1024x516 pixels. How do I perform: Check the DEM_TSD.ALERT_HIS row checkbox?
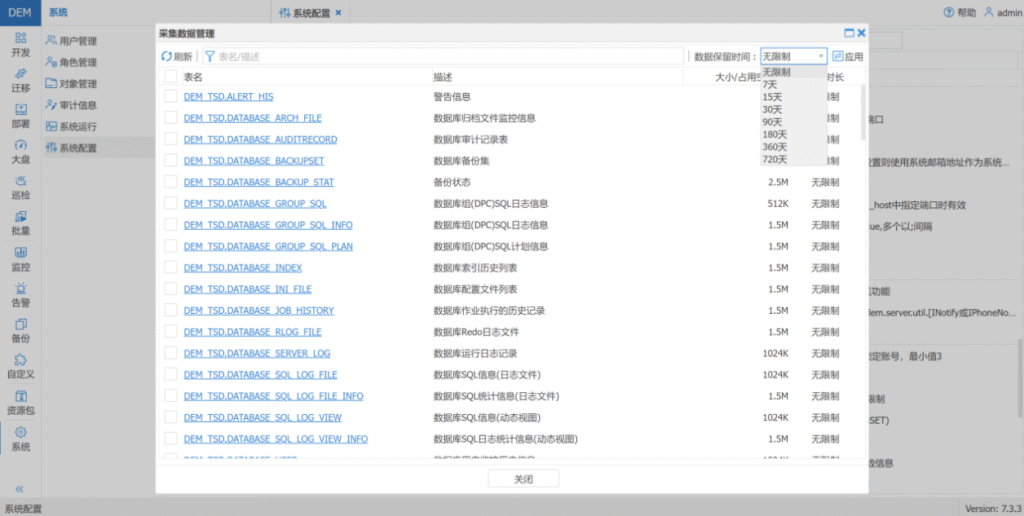tap(170, 97)
